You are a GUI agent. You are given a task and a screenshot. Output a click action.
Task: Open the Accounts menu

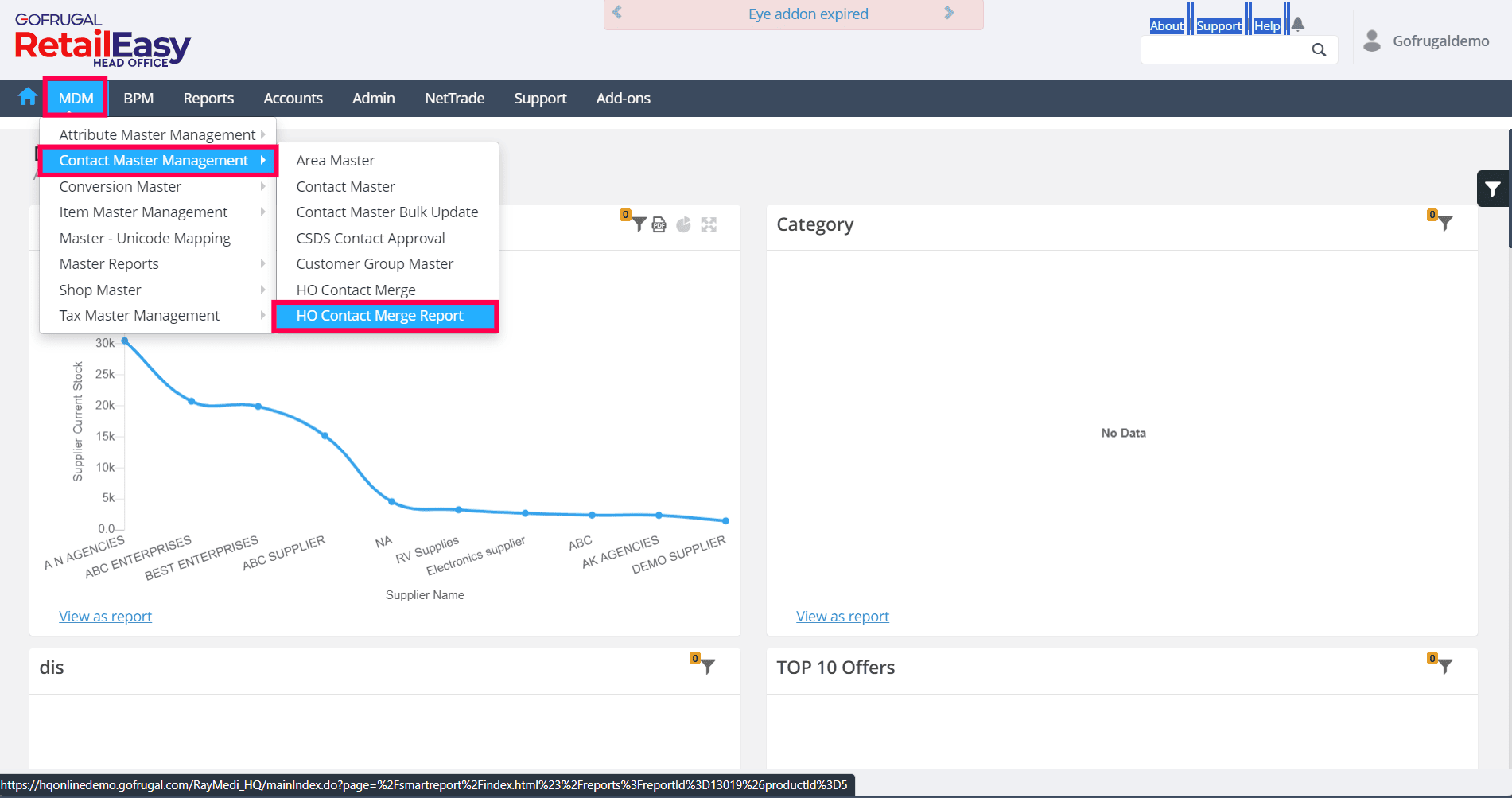[x=293, y=98]
